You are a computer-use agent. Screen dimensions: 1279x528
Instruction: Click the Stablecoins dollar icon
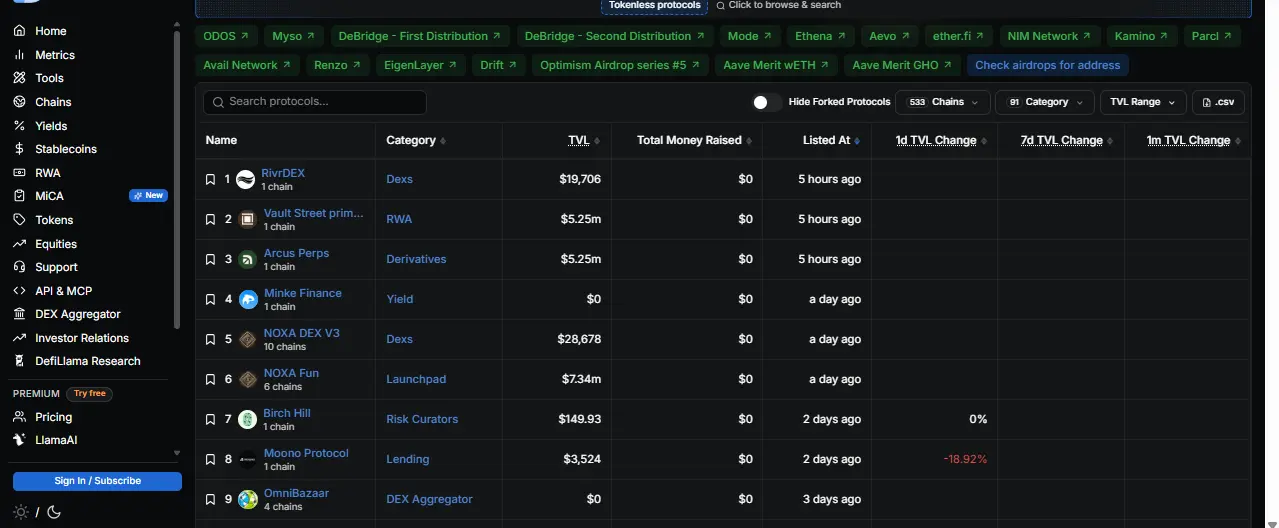click(x=19, y=149)
